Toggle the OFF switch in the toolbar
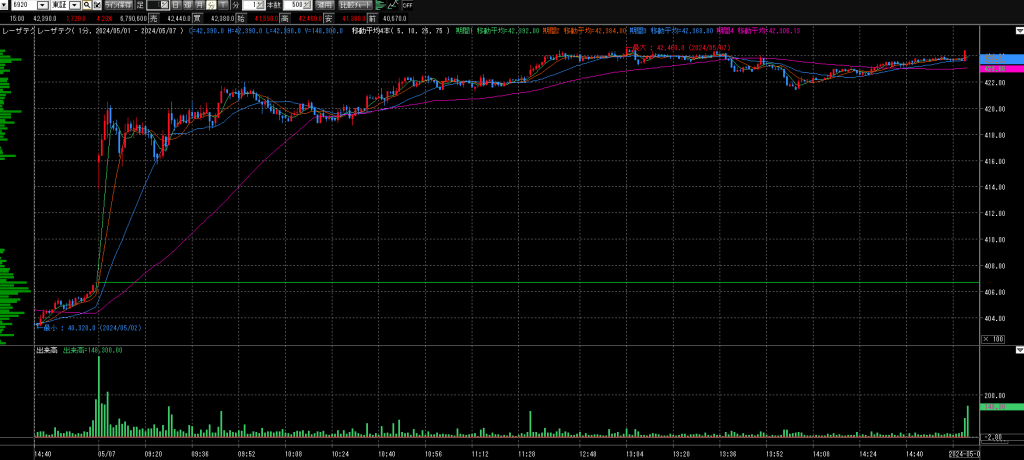 point(408,5)
